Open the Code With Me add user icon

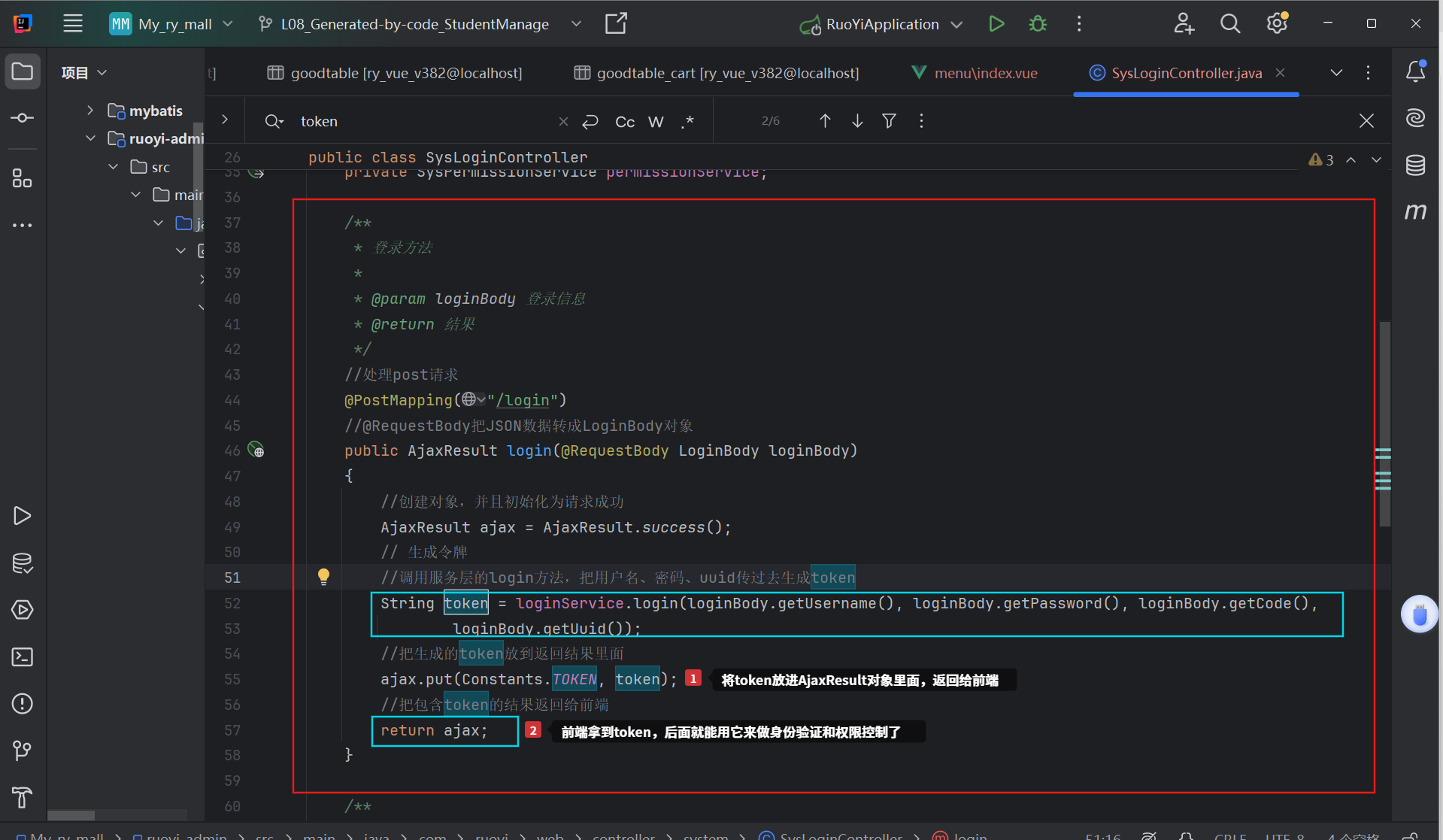point(1184,23)
